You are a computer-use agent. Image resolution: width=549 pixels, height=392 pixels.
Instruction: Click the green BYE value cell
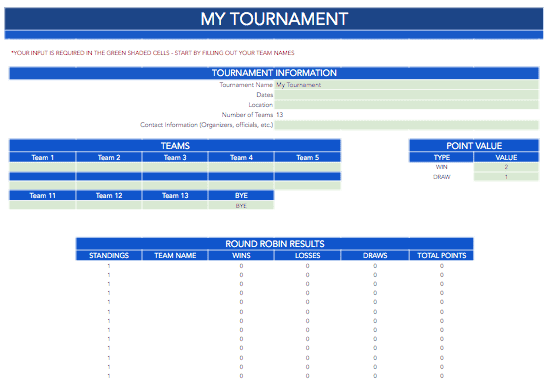pos(241,205)
